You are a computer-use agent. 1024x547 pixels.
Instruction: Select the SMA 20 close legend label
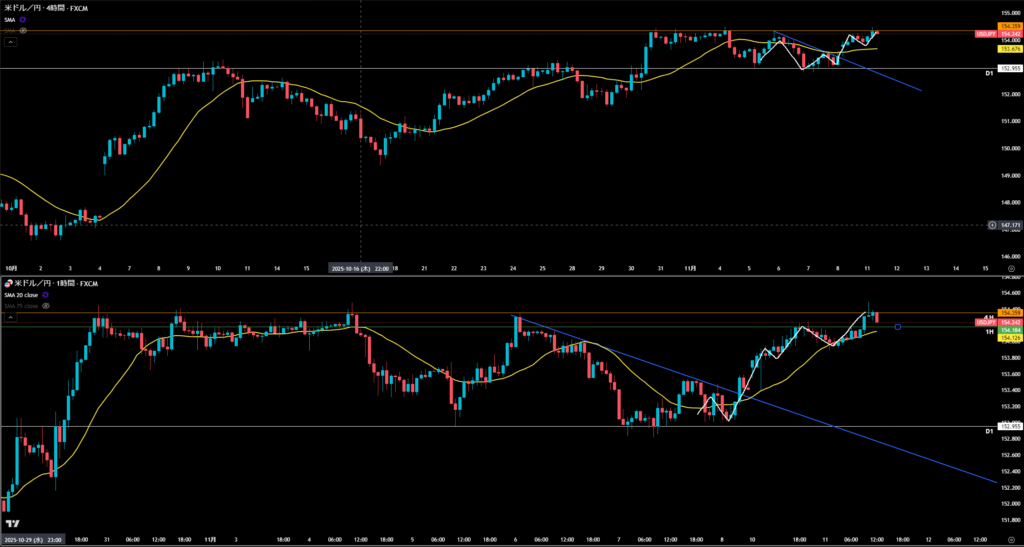pyautogui.click(x=22, y=296)
